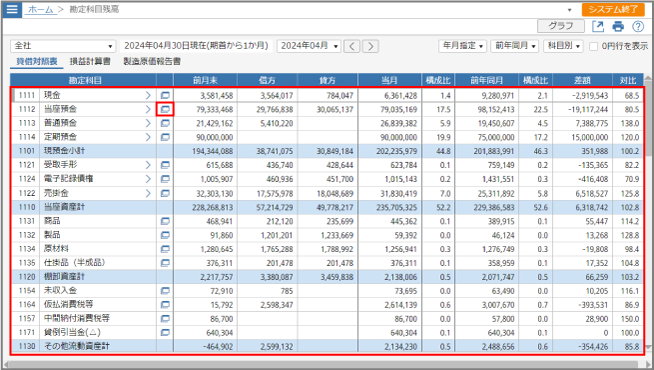Click the 借方 column header
Image resolution: width=654 pixels, height=370 pixels.
coord(267,80)
